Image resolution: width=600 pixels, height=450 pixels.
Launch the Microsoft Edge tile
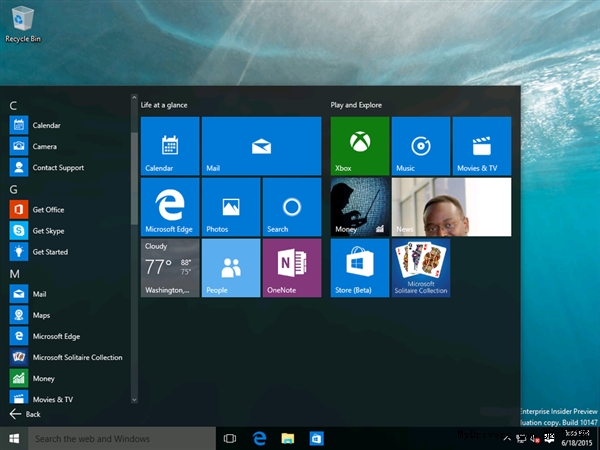(170, 207)
